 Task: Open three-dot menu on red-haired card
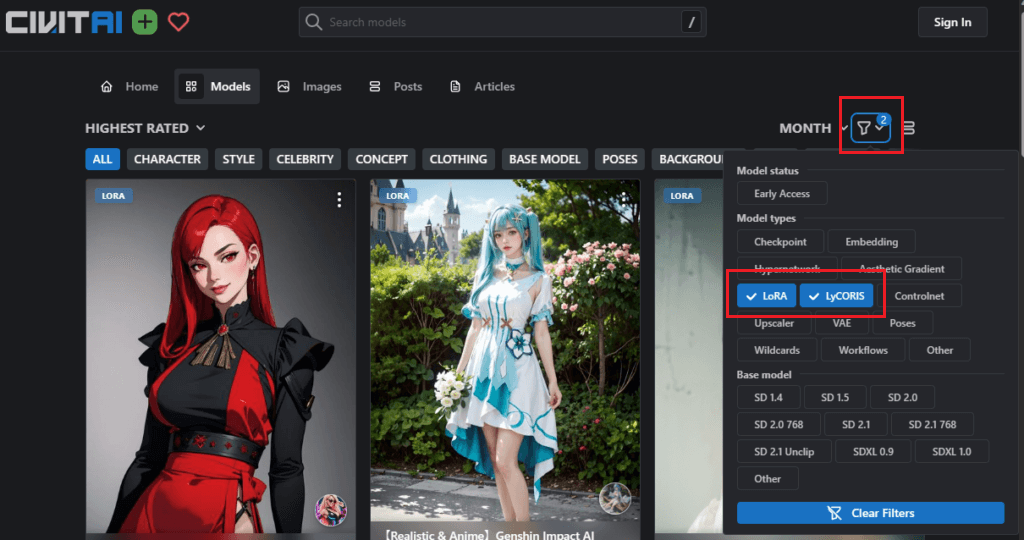tap(339, 200)
